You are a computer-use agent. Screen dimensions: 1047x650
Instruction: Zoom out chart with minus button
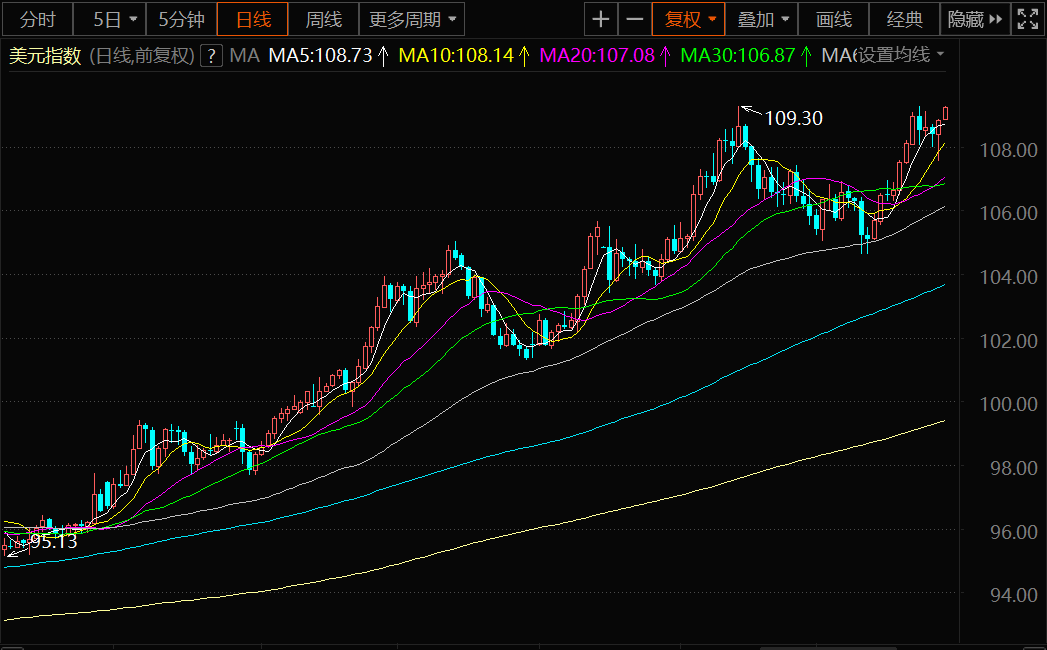coord(634,19)
